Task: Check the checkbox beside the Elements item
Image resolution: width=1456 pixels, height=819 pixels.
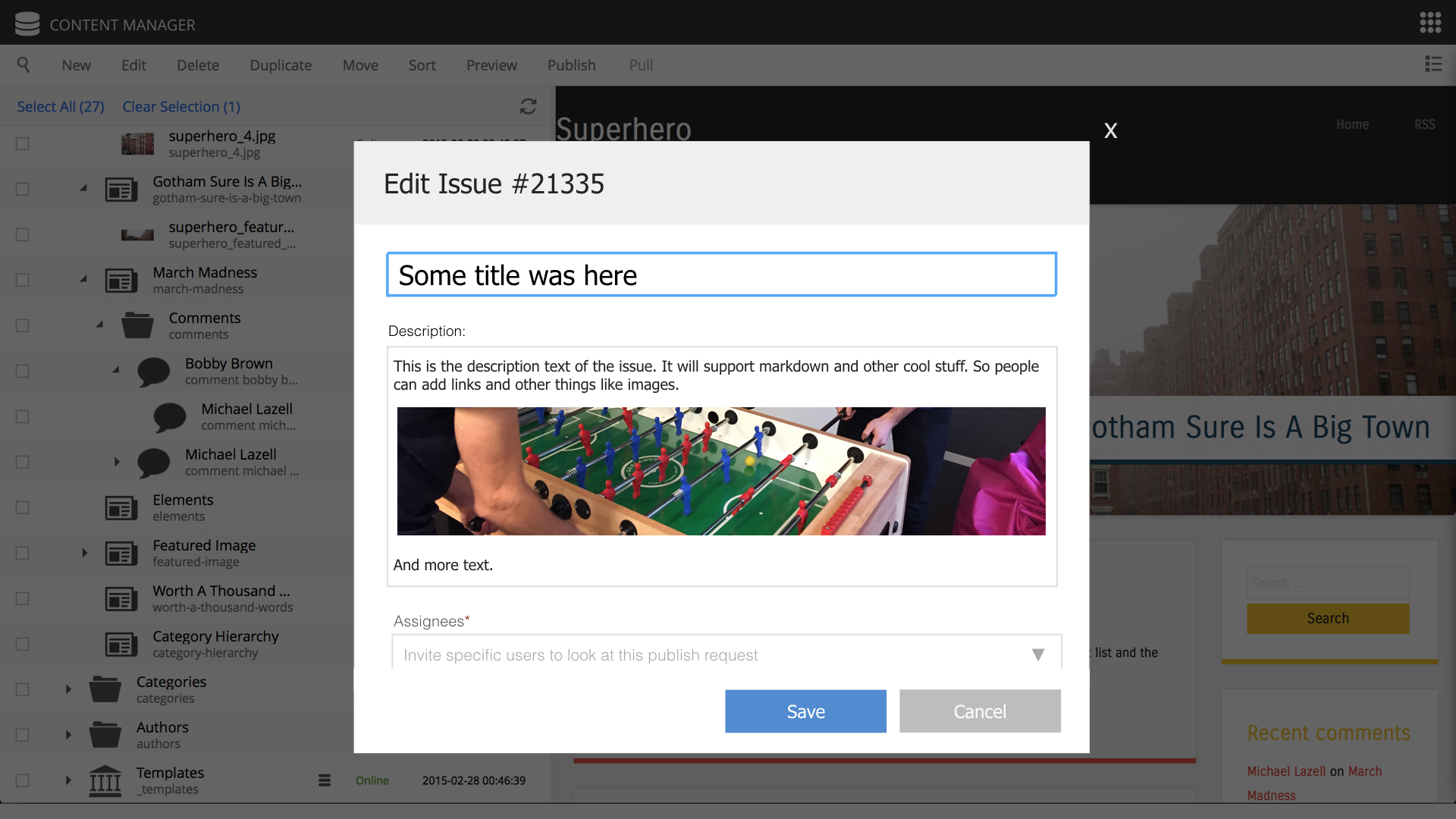Action: click(x=23, y=507)
